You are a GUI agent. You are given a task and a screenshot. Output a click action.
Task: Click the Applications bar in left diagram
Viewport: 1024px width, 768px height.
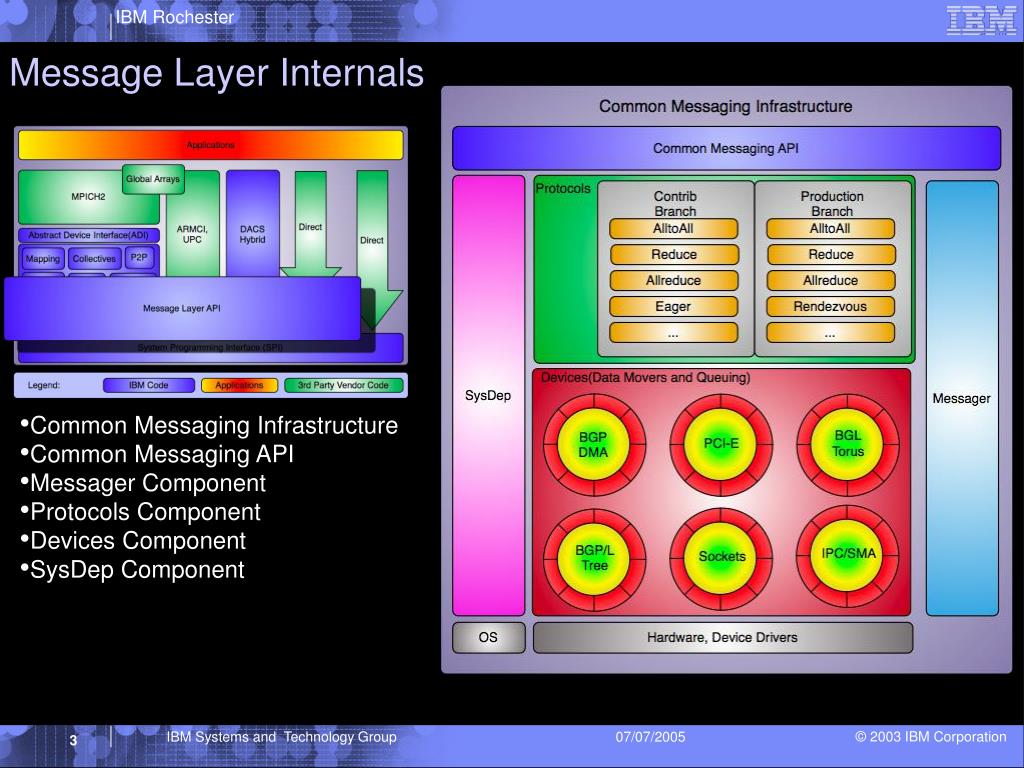(210, 145)
